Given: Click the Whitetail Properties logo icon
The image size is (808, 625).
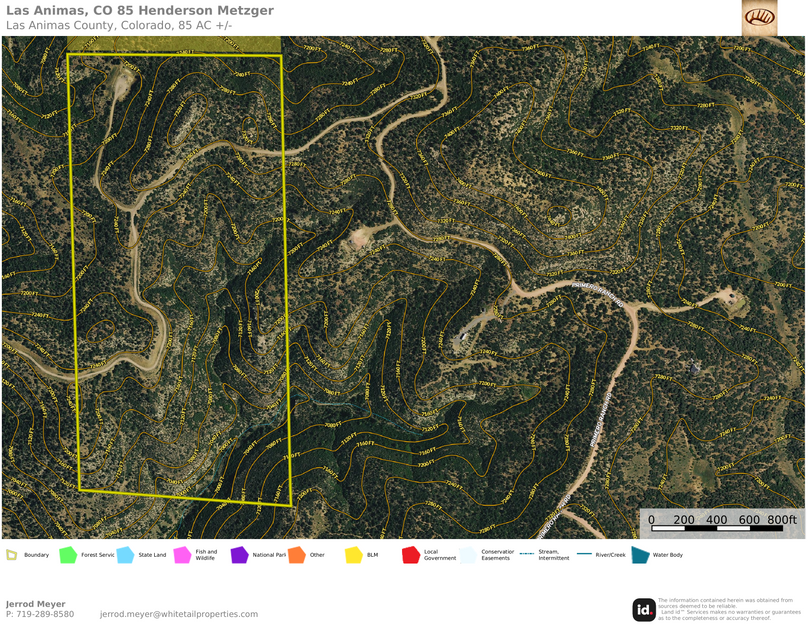Looking at the screenshot, I should 759,18.
